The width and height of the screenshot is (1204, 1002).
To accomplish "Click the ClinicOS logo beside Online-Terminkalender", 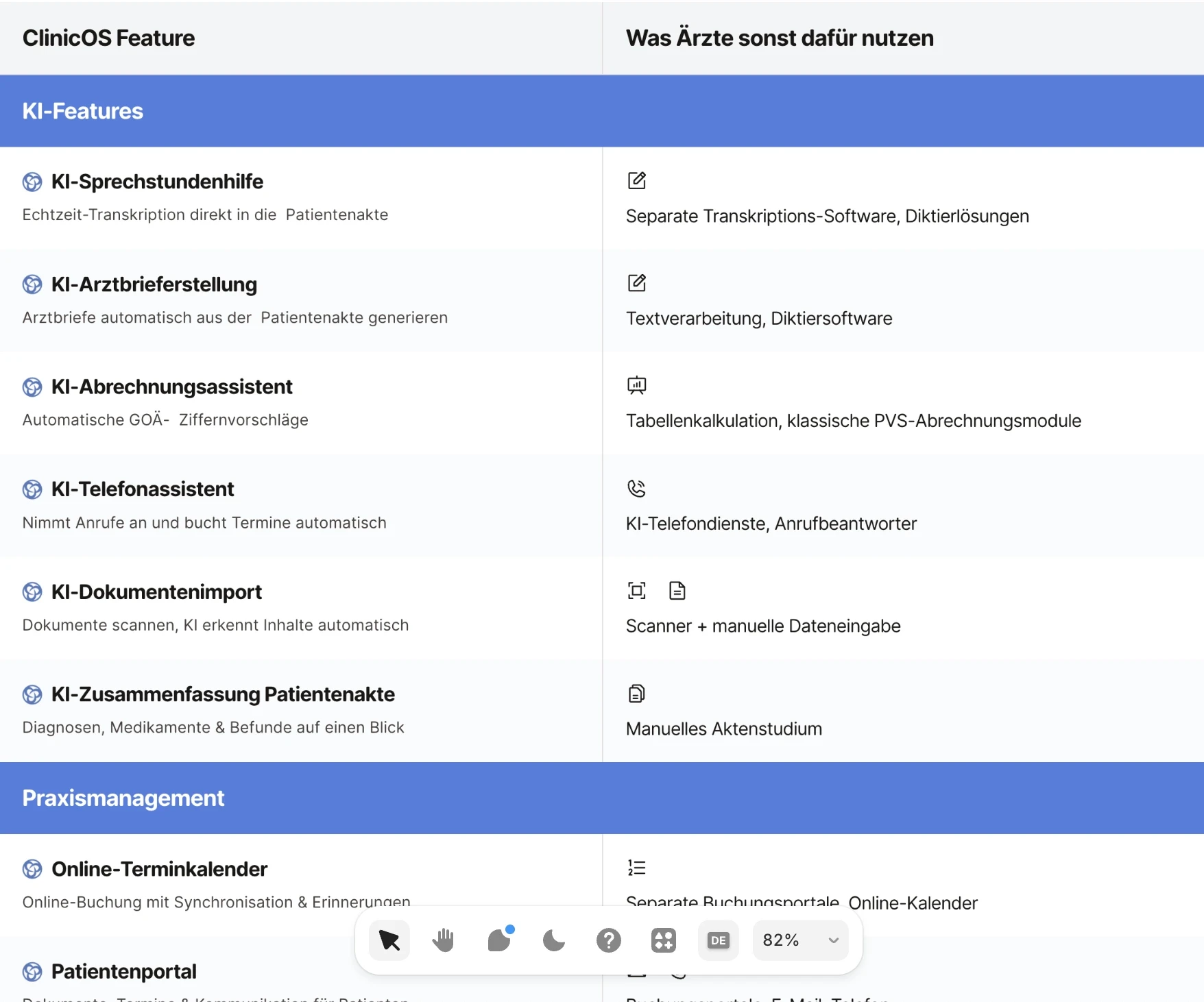I will point(32,869).
